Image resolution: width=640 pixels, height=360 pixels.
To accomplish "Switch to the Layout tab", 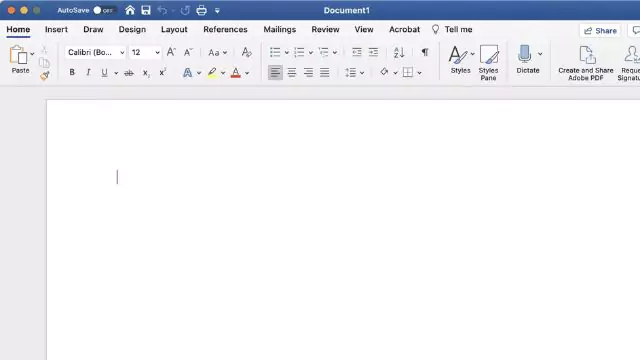I will coord(174,29).
